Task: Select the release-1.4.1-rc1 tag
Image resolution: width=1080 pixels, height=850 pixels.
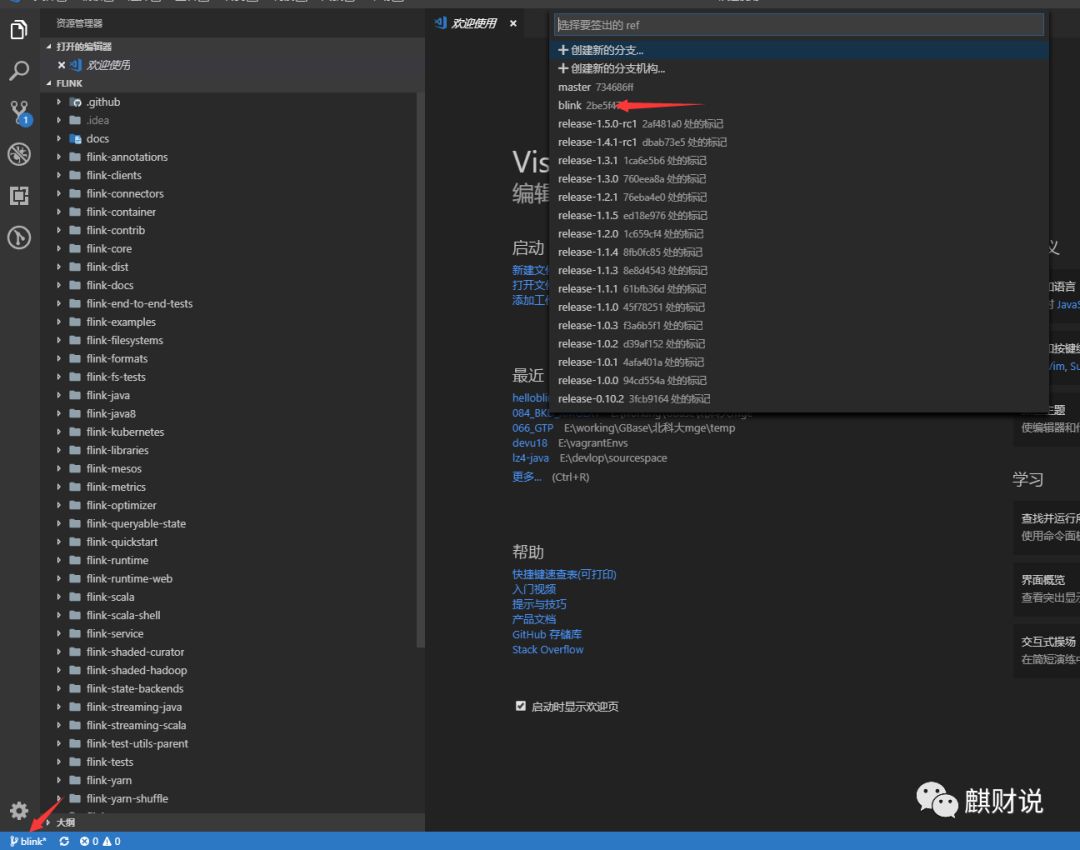Action: coord(799,142)
